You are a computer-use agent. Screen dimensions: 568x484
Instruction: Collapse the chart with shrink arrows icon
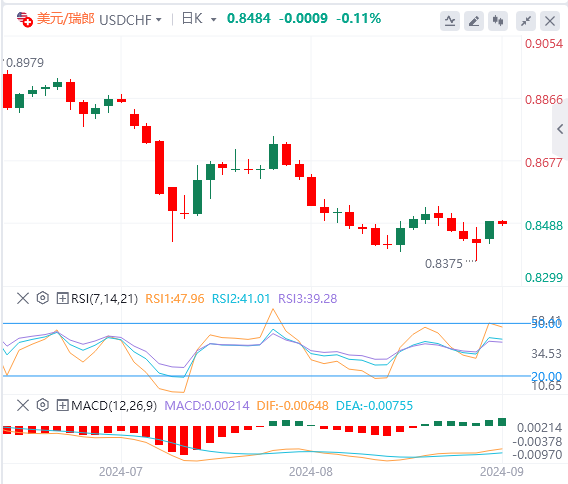coord(526,21)
